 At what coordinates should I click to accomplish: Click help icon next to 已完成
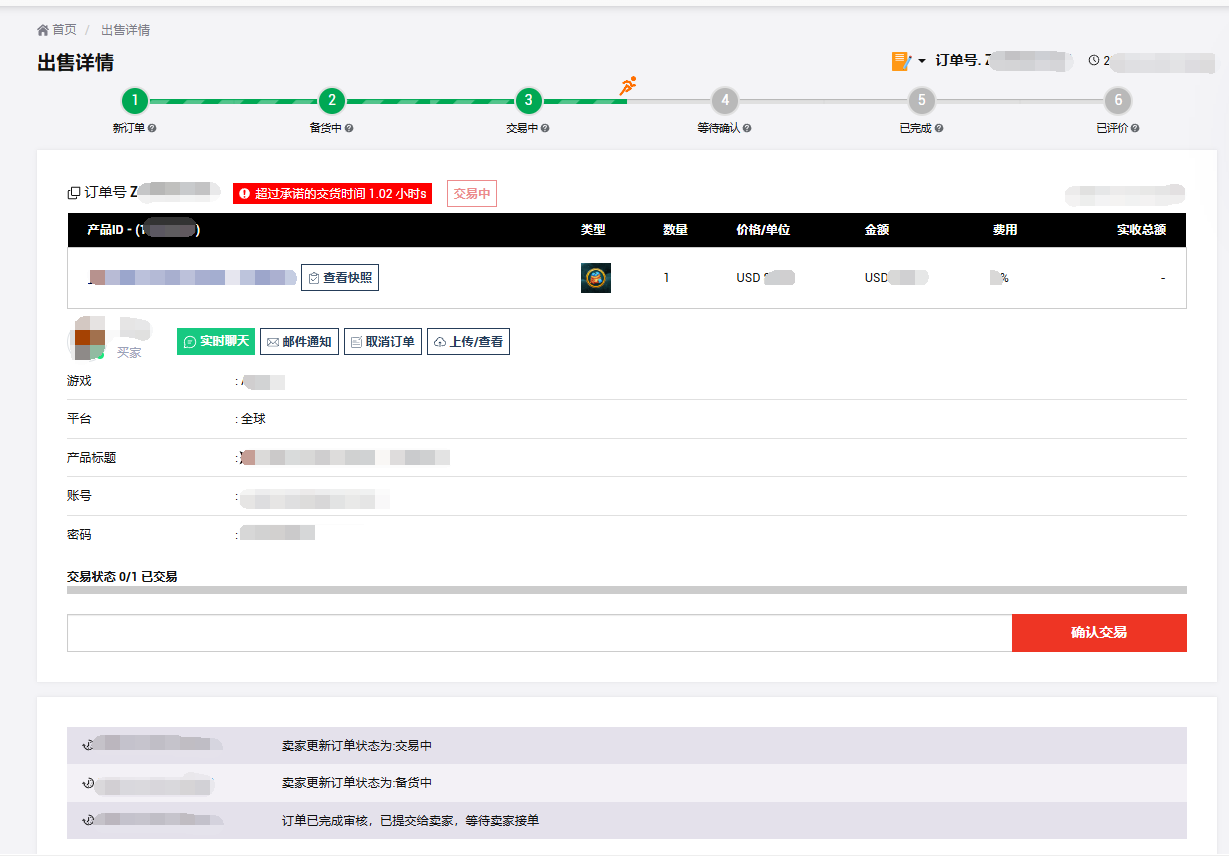pyautogui.click(x=939, y=129)
